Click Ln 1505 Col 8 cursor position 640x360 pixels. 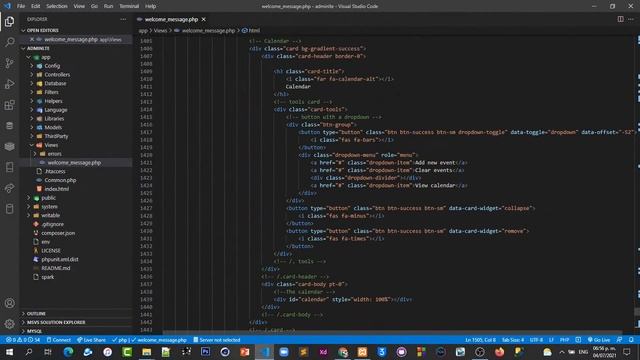[x=480, y=340]
